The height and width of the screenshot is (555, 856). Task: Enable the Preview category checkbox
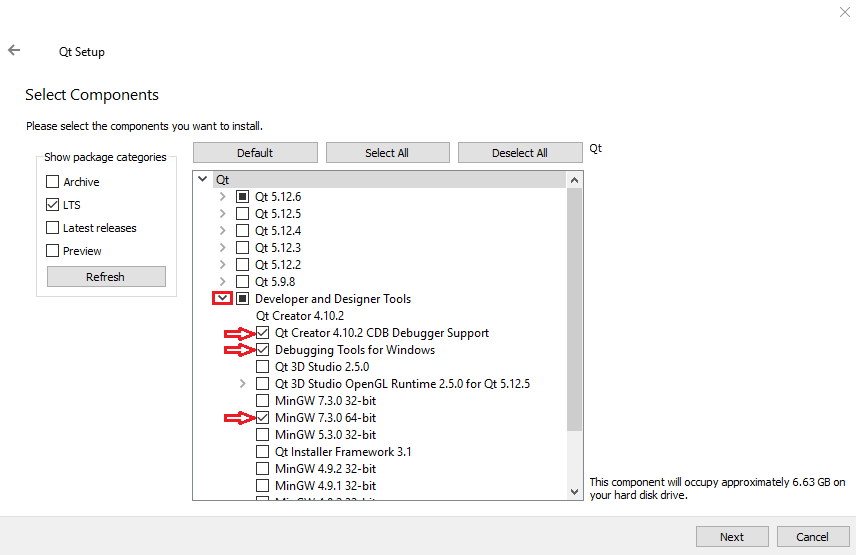pyautogui.click(x=52, y=250)
